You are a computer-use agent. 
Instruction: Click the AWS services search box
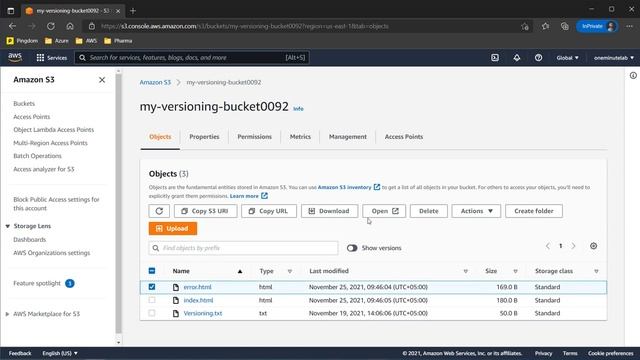[x=192, y=58]
